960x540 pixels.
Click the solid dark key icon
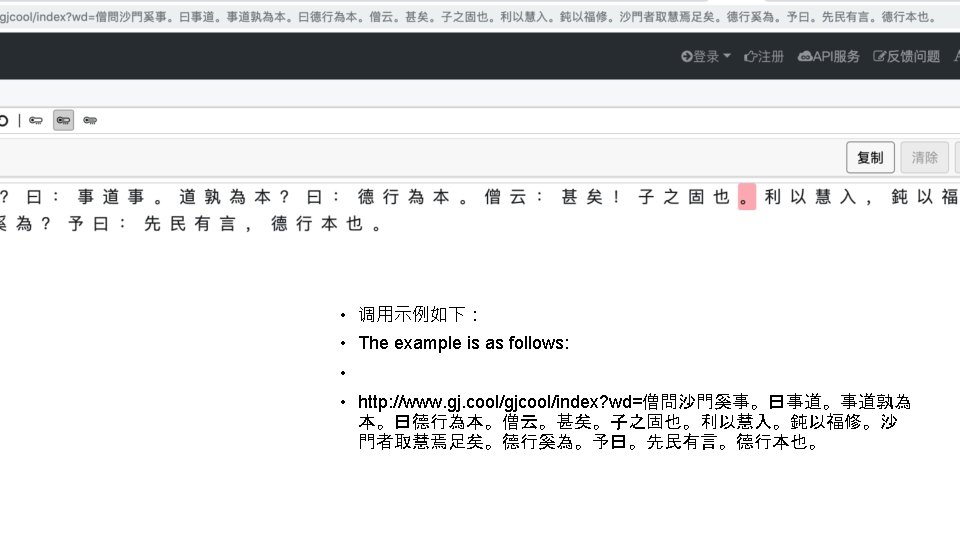[x=90, y=121]
